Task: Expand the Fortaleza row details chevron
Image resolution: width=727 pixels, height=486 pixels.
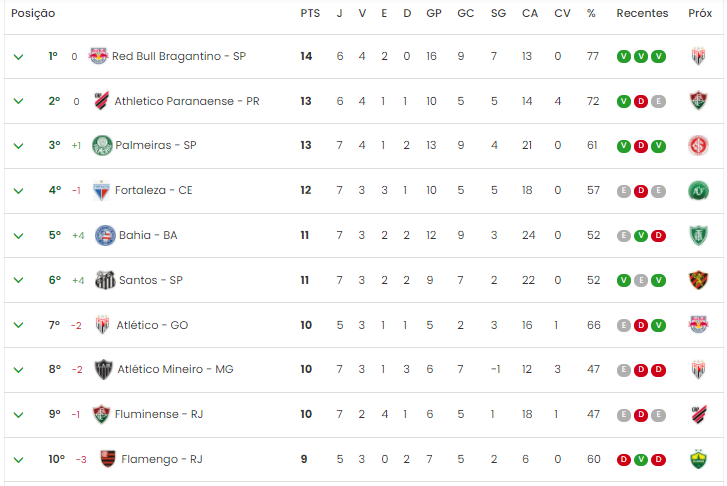Action: [19, 191]
